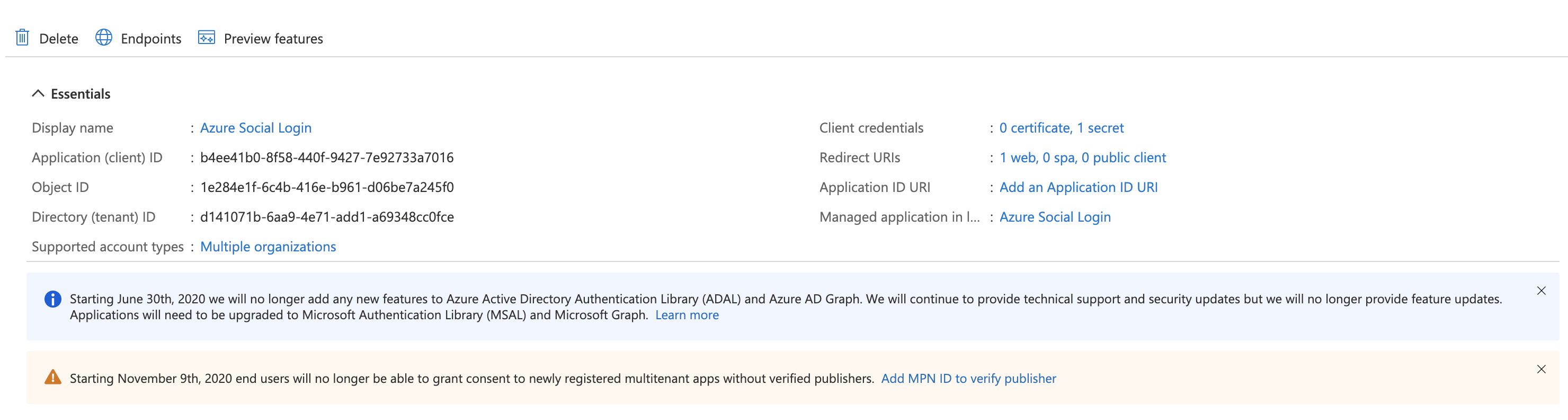Viewport: 1568px width, 420px height.
Task: Open managed application Azure Social Login link
Action: 1054,217
